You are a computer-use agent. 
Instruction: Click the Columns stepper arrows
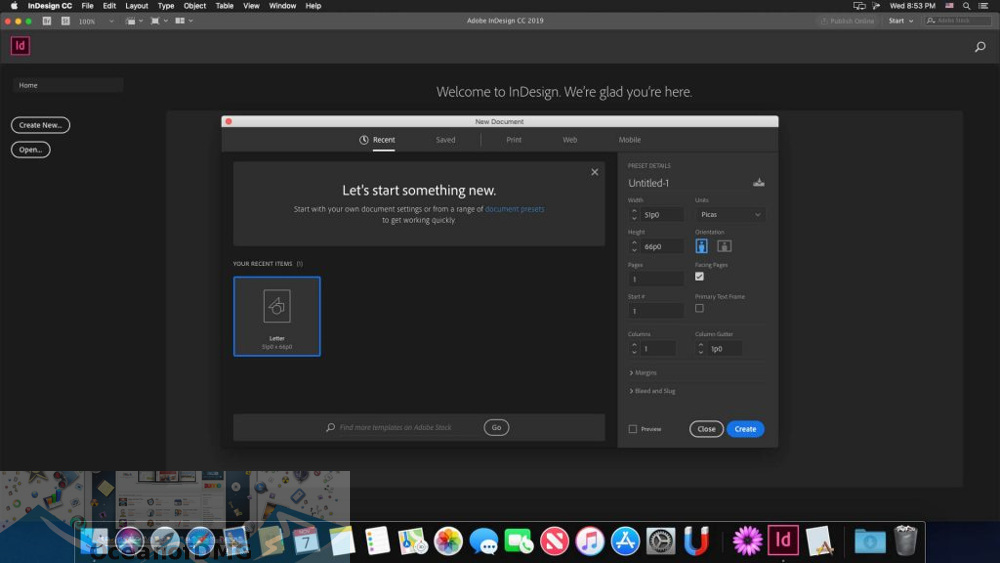click(634, 349)
